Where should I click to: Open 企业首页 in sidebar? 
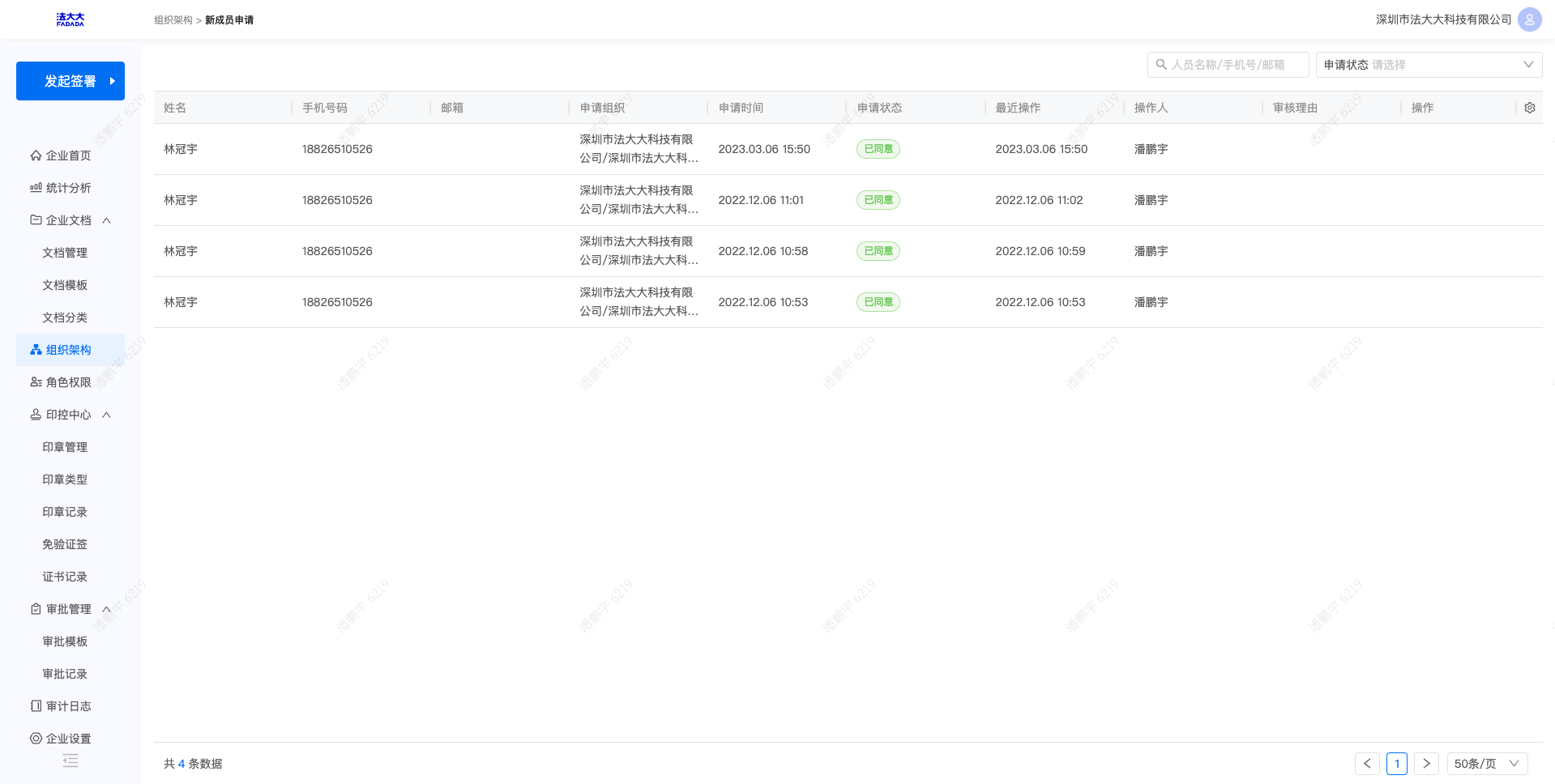click(68, 156)
